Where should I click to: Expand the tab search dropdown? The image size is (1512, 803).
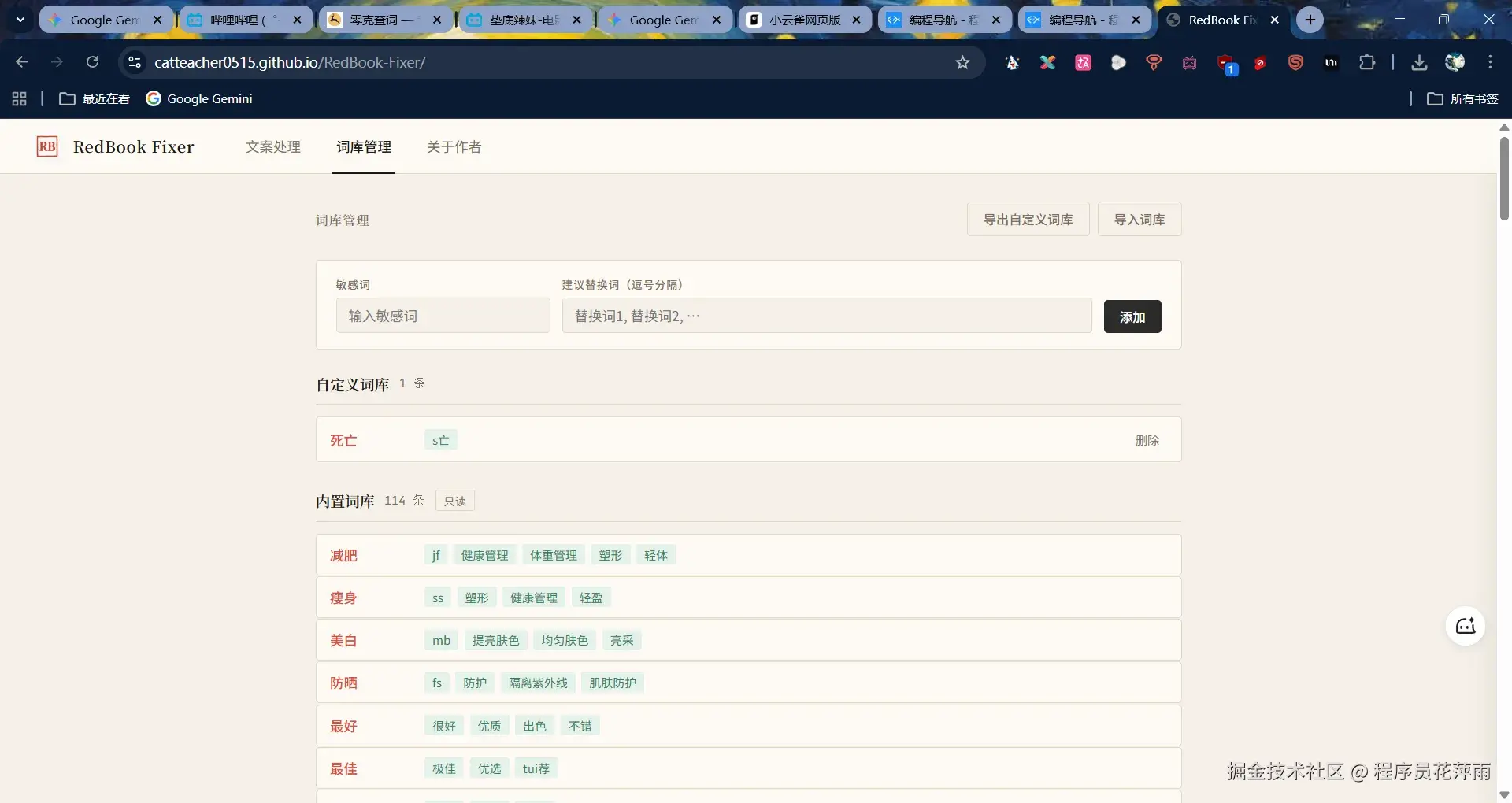(x=20, y=20)
